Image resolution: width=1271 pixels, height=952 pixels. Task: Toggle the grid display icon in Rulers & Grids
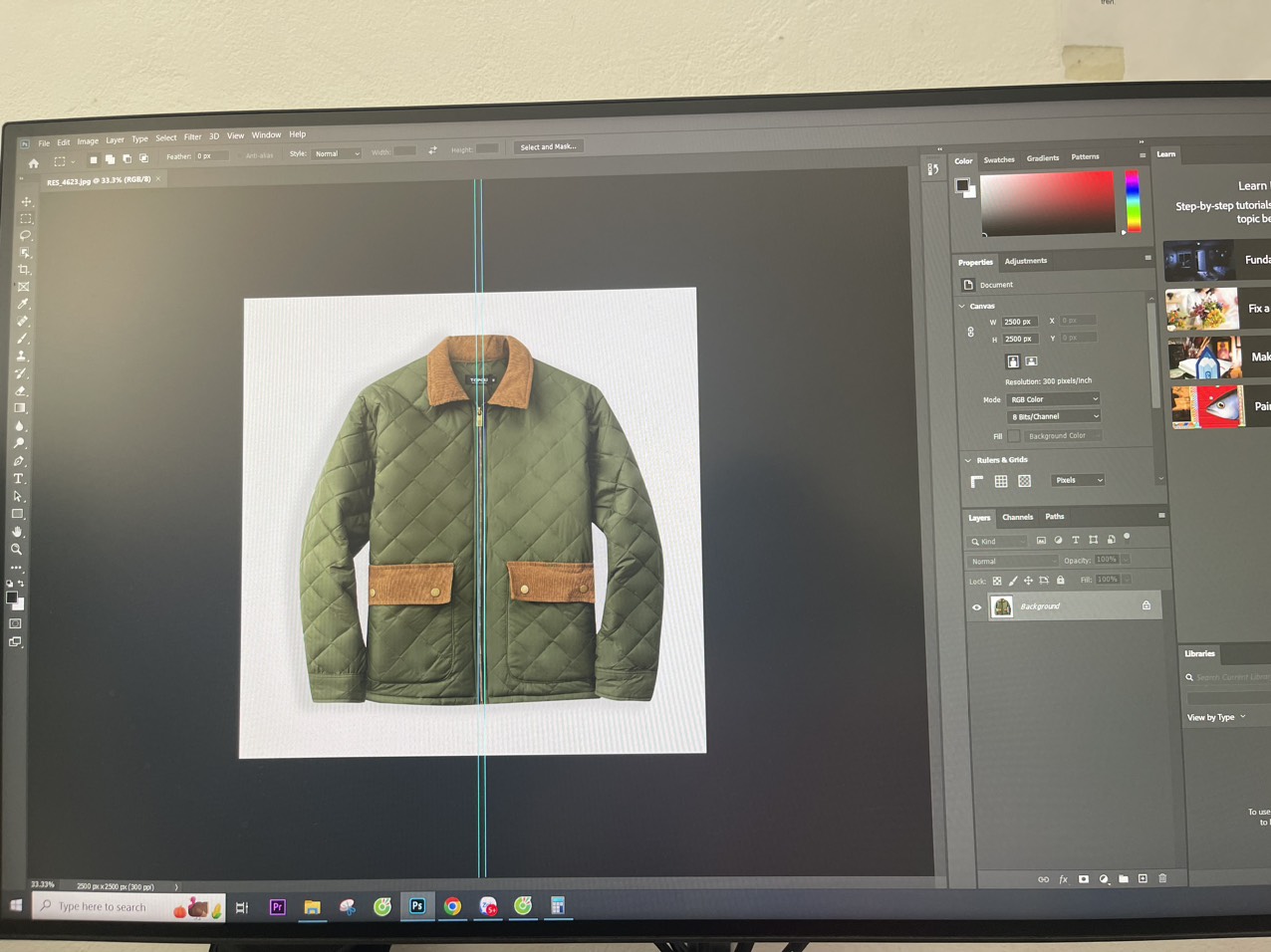pos(1001,481)
